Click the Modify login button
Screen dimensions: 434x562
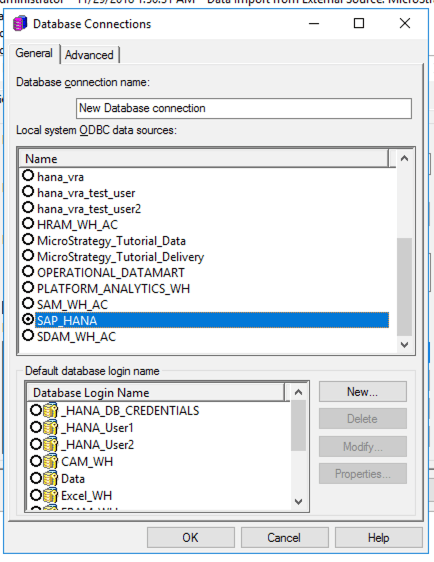(363, 447)
